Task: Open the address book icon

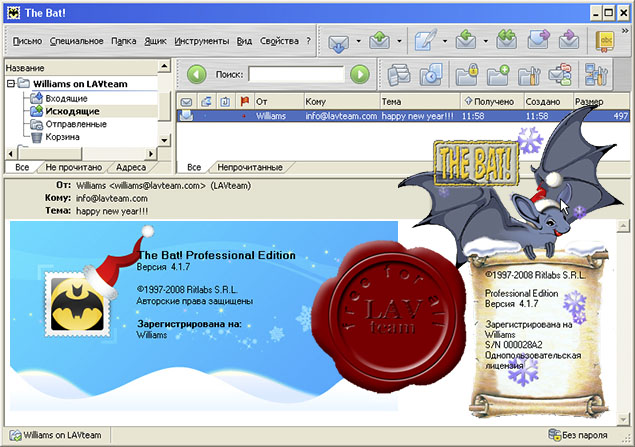Action: [605, 41]
